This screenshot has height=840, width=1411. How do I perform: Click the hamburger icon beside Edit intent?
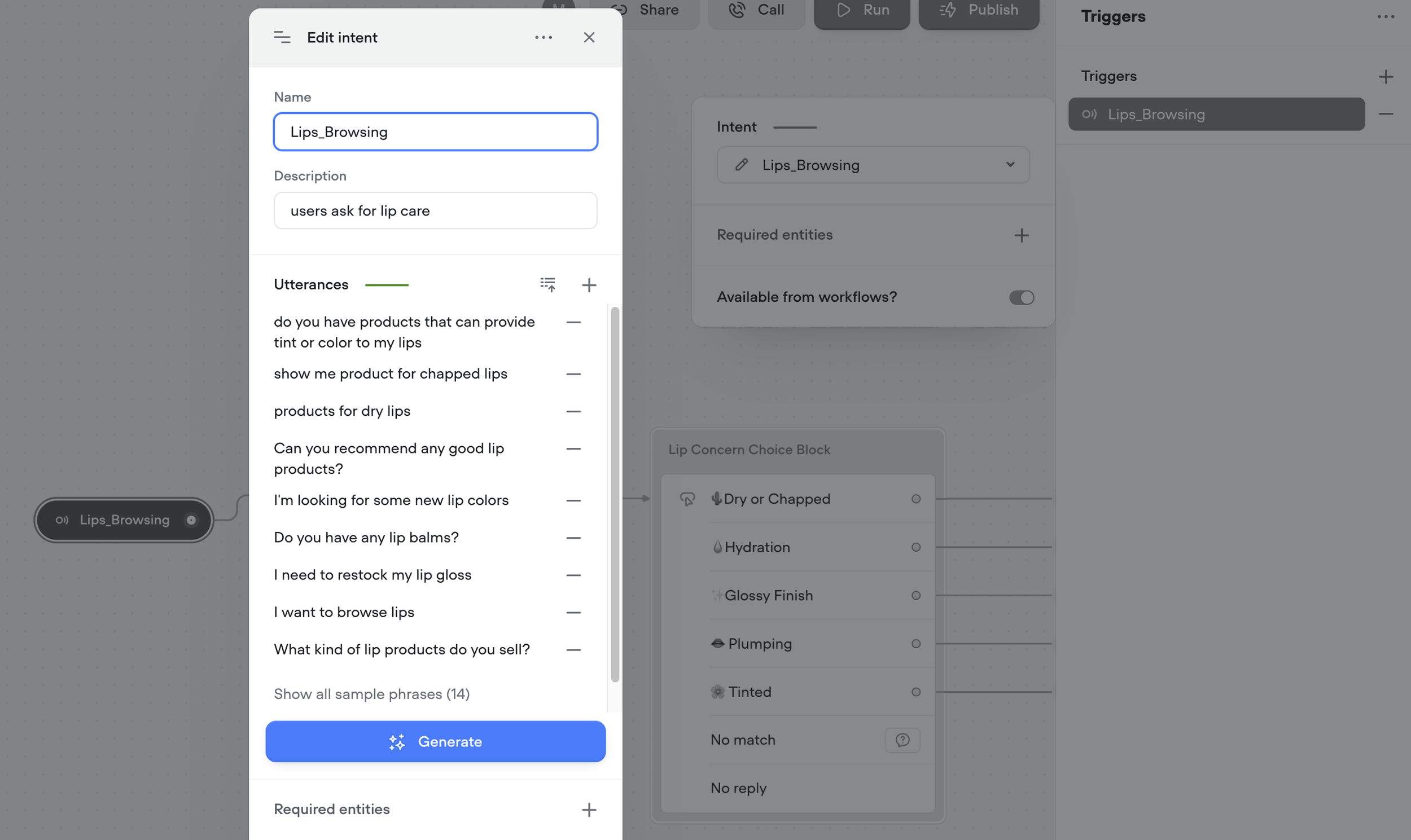click(x=282, y=37)
